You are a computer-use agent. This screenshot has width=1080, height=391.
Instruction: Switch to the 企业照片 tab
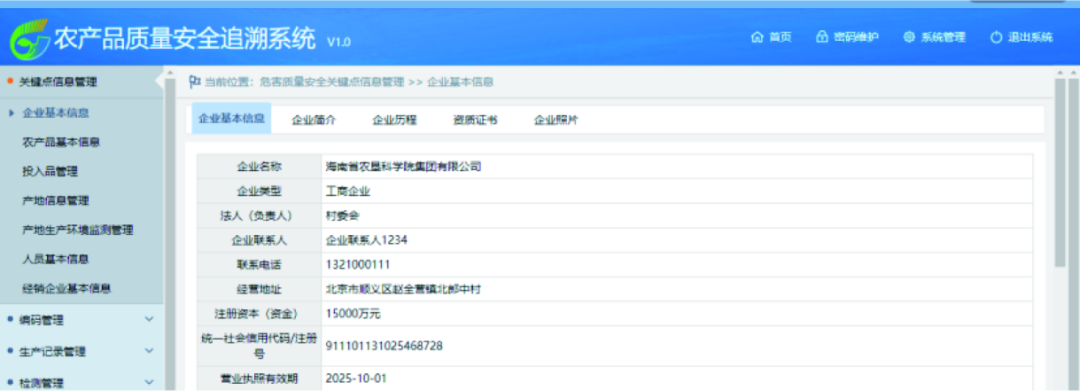(x=556, y=119)
